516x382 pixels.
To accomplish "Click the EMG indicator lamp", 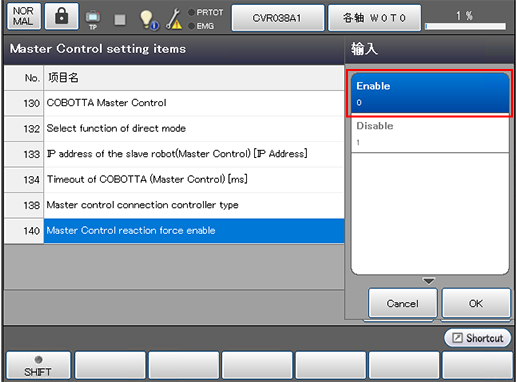I will coord(191,26).
